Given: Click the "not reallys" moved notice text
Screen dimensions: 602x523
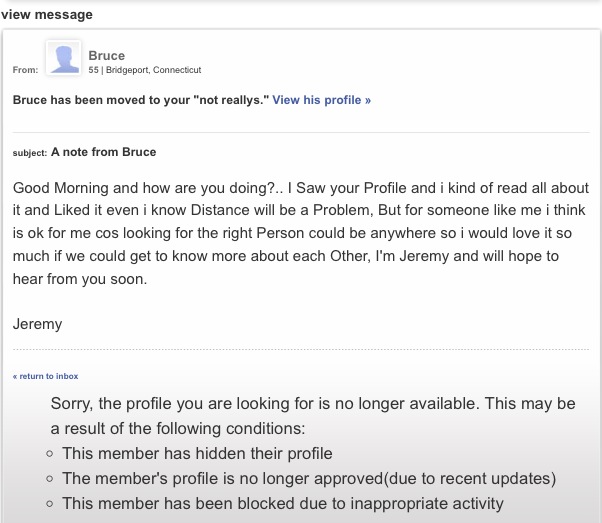Looking at the screenshot, I should tap(141, 101).
